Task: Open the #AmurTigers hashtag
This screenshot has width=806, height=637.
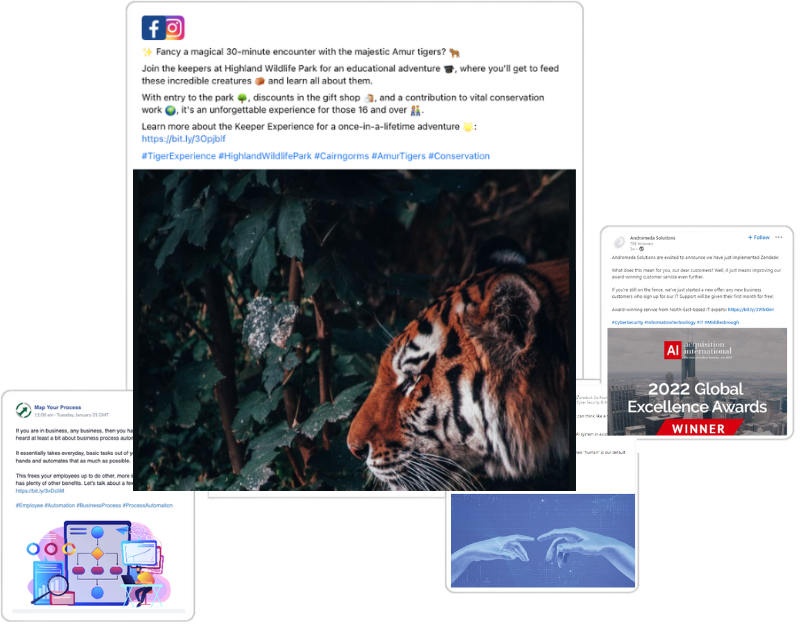Action: pos(398,156)
